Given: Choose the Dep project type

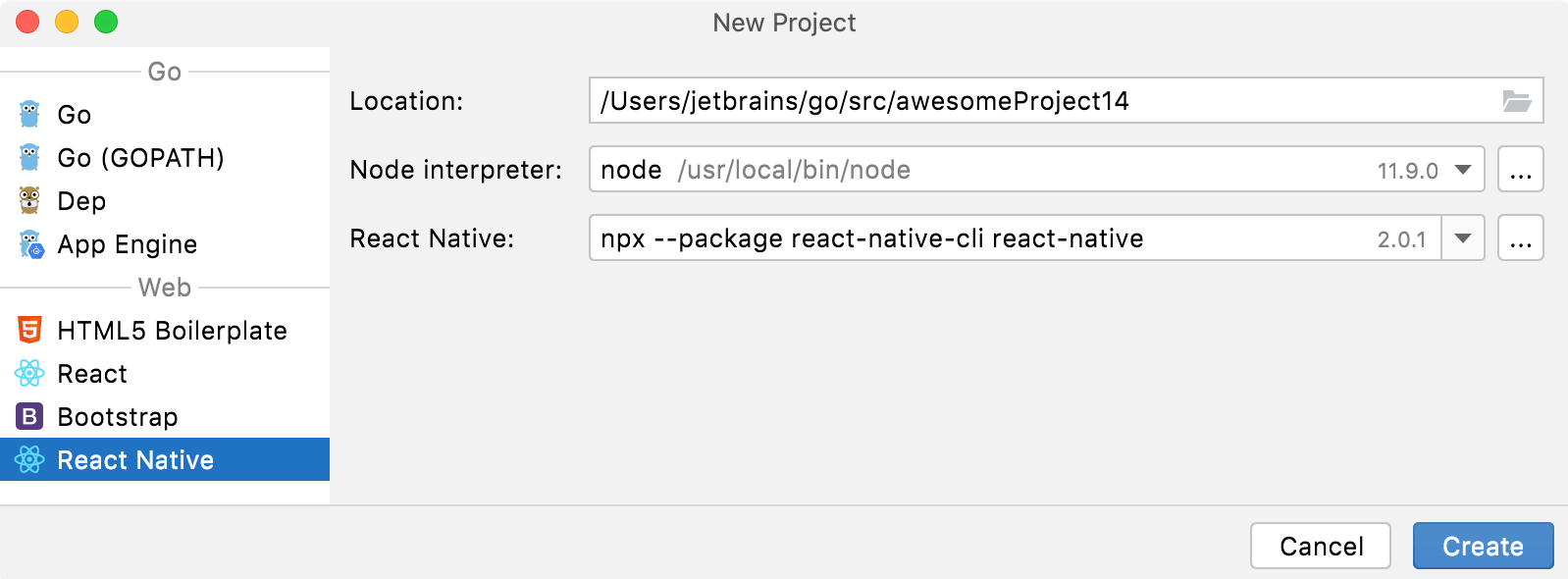Looking at the screenshot, I should (165, 201).
